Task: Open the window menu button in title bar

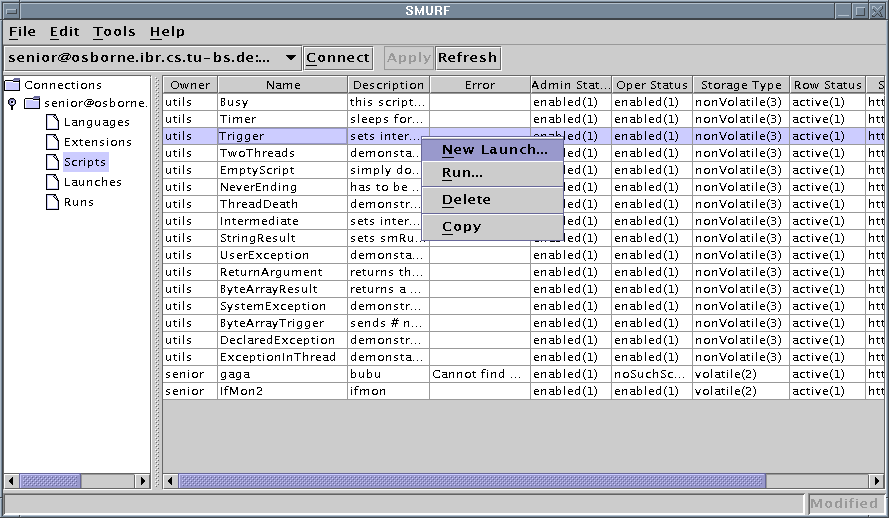Action: coord(12,10)
